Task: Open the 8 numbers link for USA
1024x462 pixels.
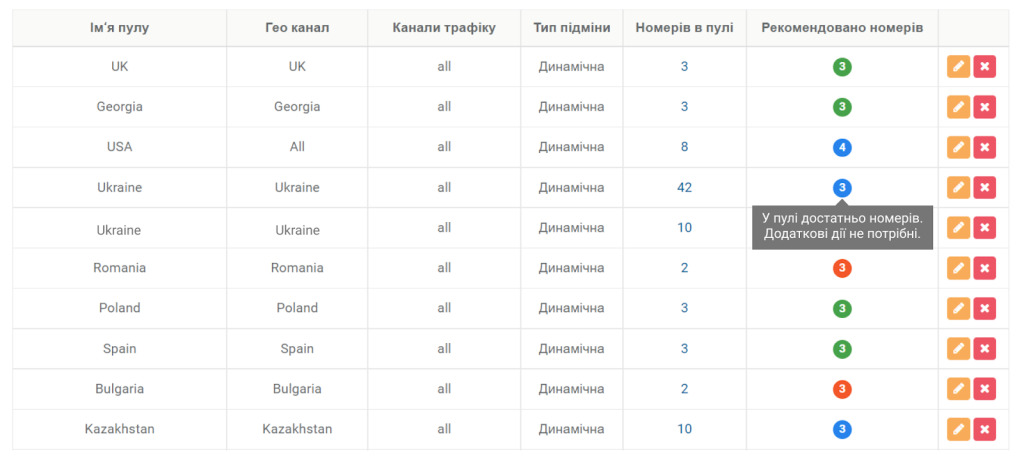Action: (x=684, y=147)
